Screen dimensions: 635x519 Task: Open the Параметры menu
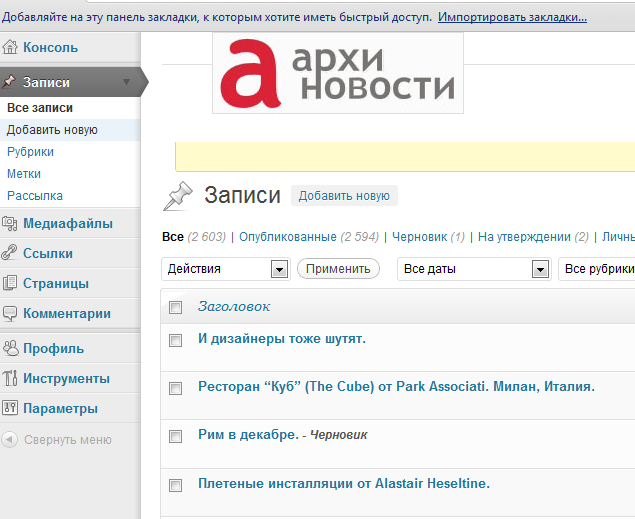click(x=60, y=408)
